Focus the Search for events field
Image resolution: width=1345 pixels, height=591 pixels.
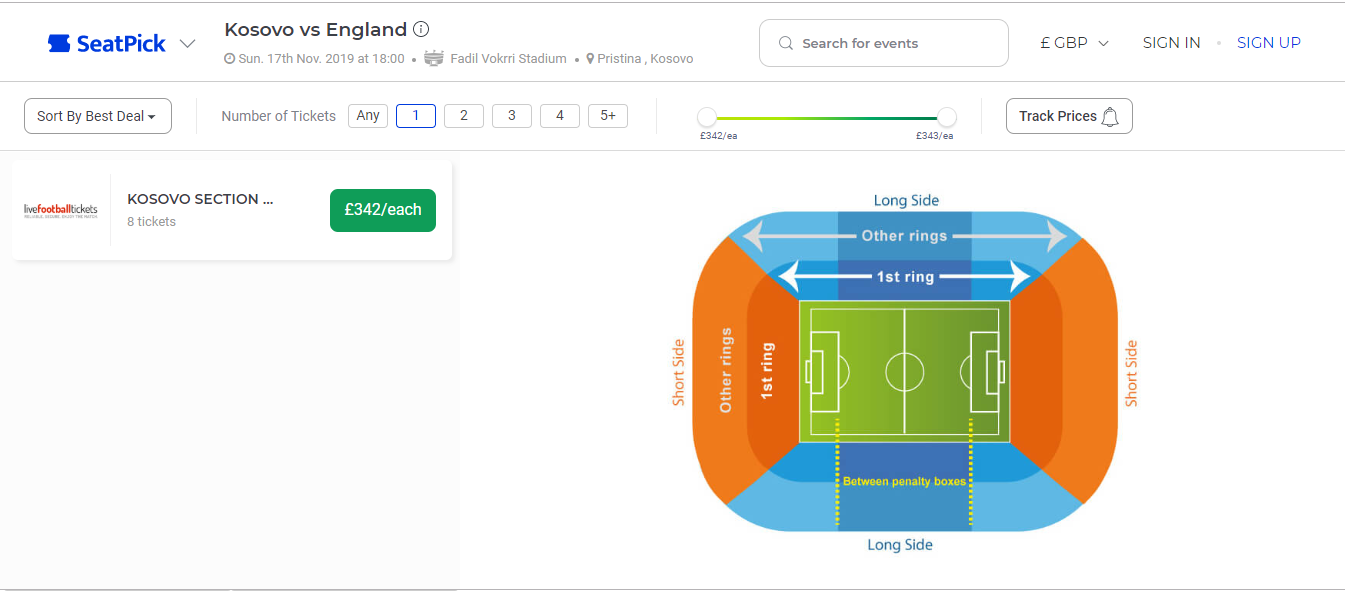click(895, 44)
